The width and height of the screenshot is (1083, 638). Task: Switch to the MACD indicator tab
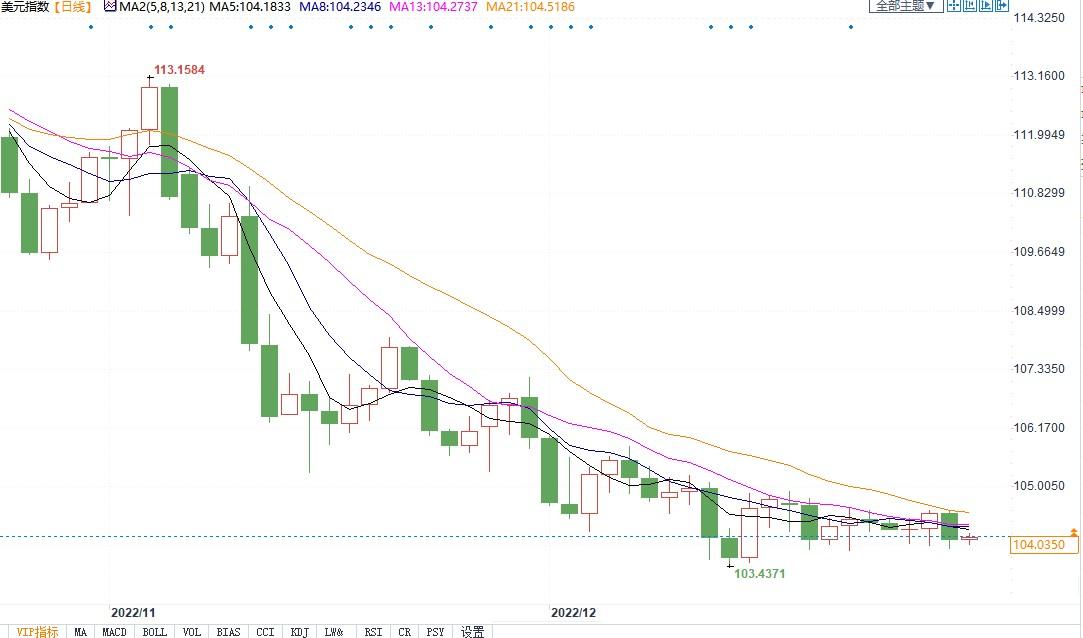tap(114, 631)
